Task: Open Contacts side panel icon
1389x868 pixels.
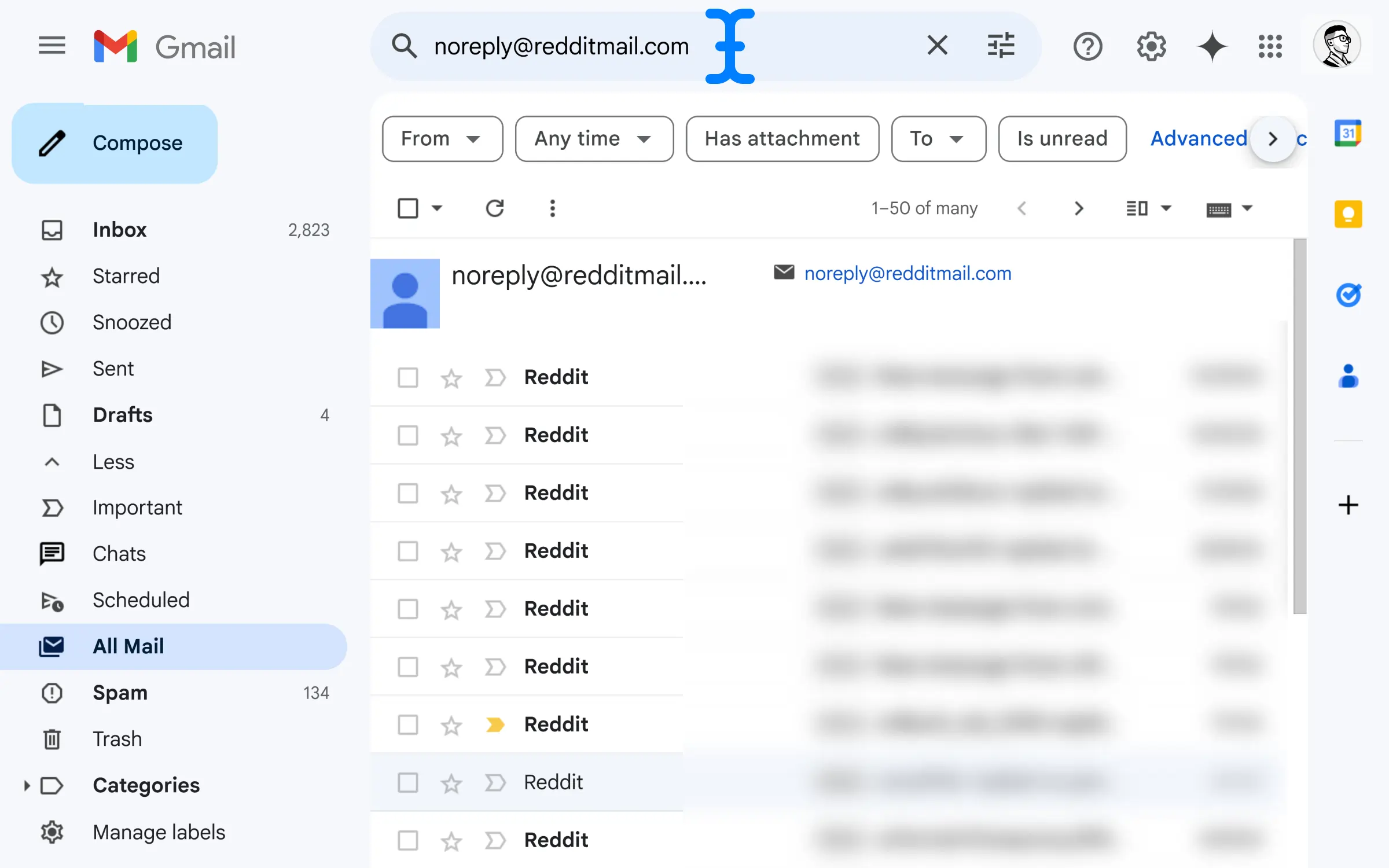Action: click(1348, 376)
